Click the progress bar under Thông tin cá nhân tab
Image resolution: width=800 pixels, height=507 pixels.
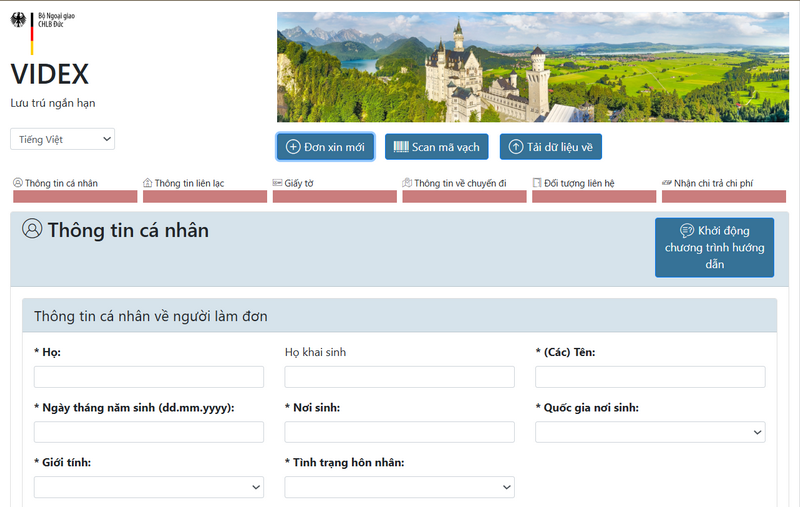(75, 196)
